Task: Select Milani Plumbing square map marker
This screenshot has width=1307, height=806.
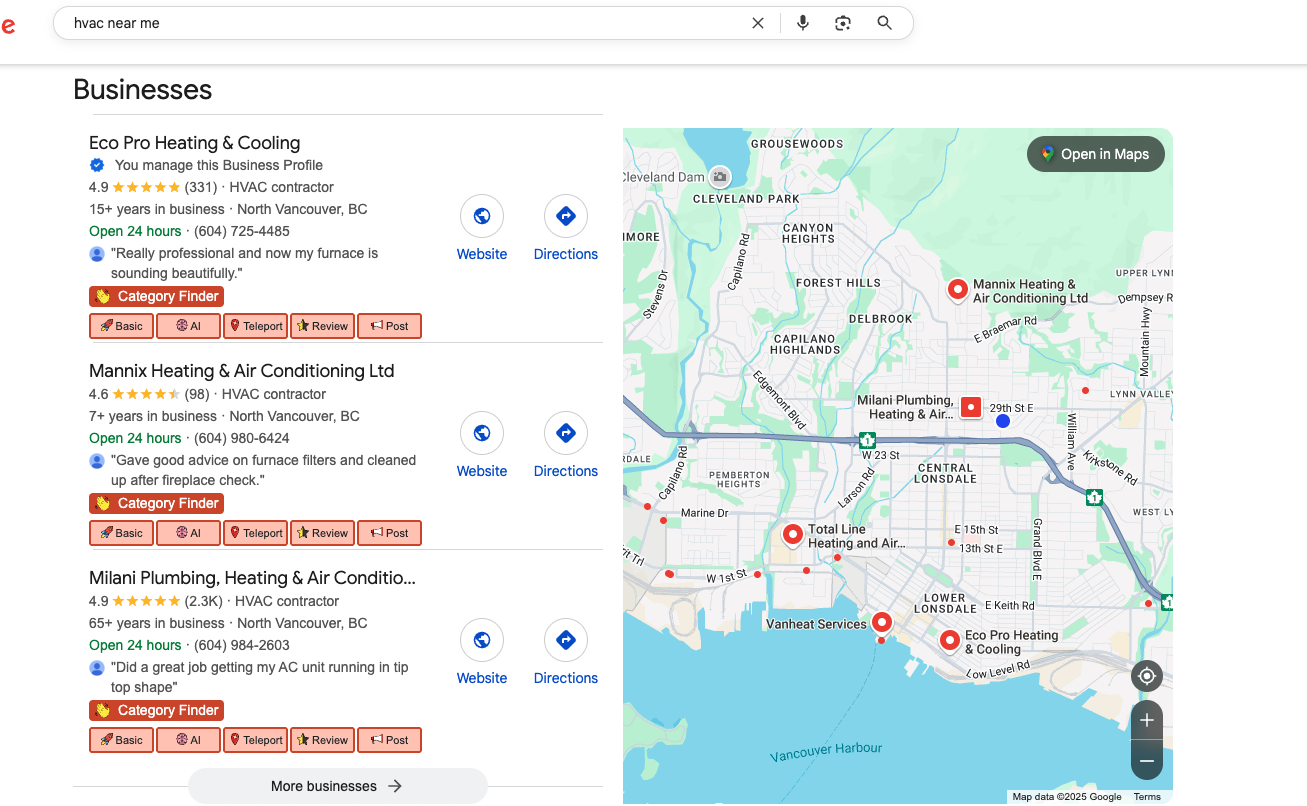Action: [x=970, y=407]
